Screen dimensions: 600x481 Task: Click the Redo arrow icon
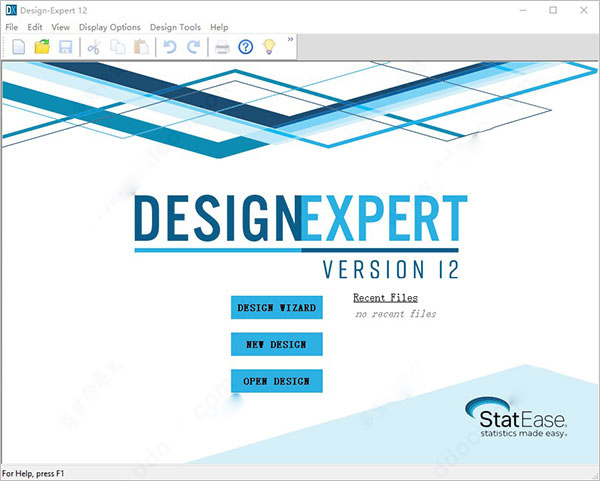(x=193, y=47)
